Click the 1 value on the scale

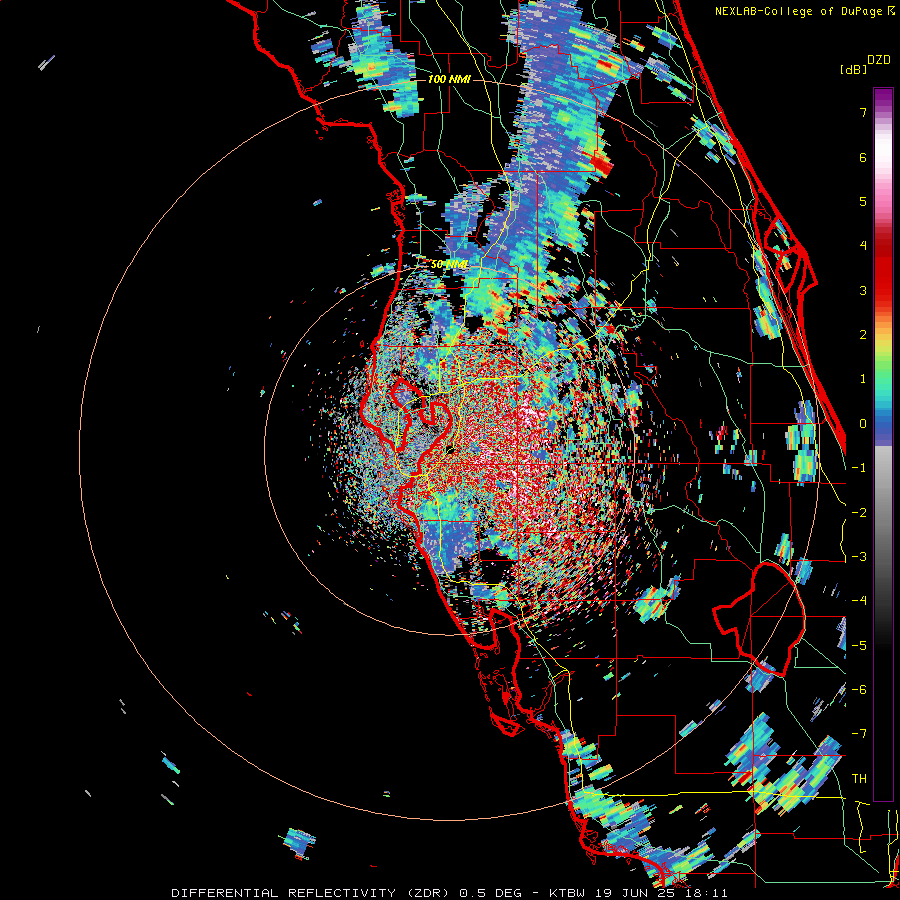coord(863,379)
